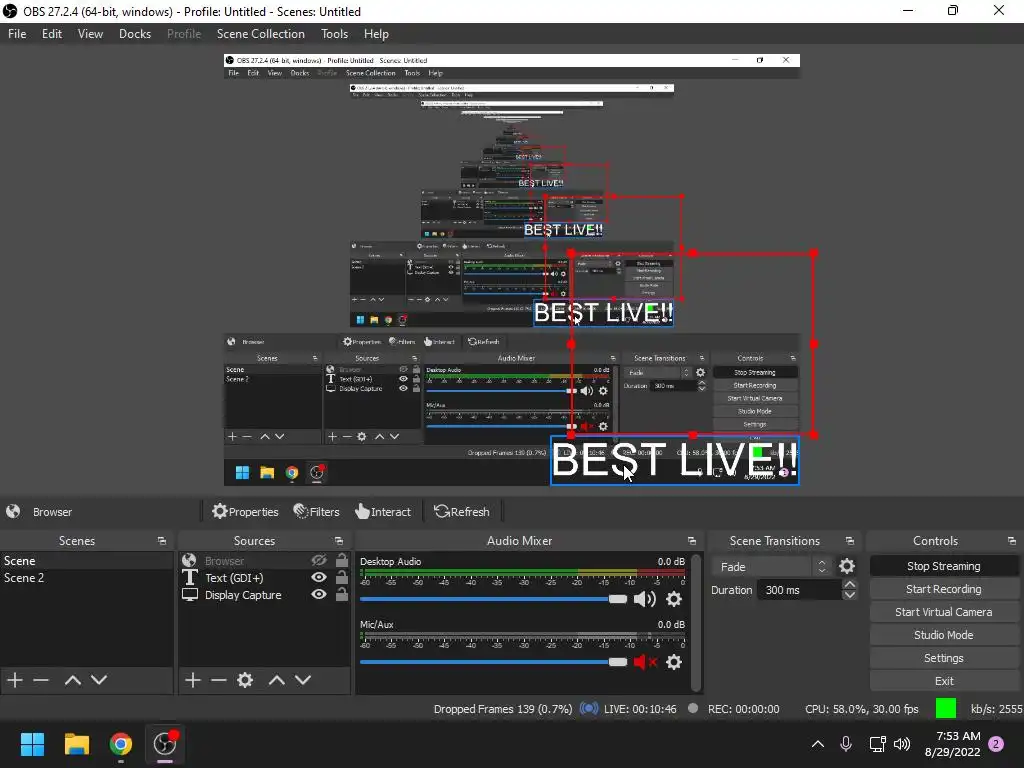The width and height of the screenshot is (1024, 768).
Task: Open File Explorer from the taskbar
Action: [x=76, y=744]
